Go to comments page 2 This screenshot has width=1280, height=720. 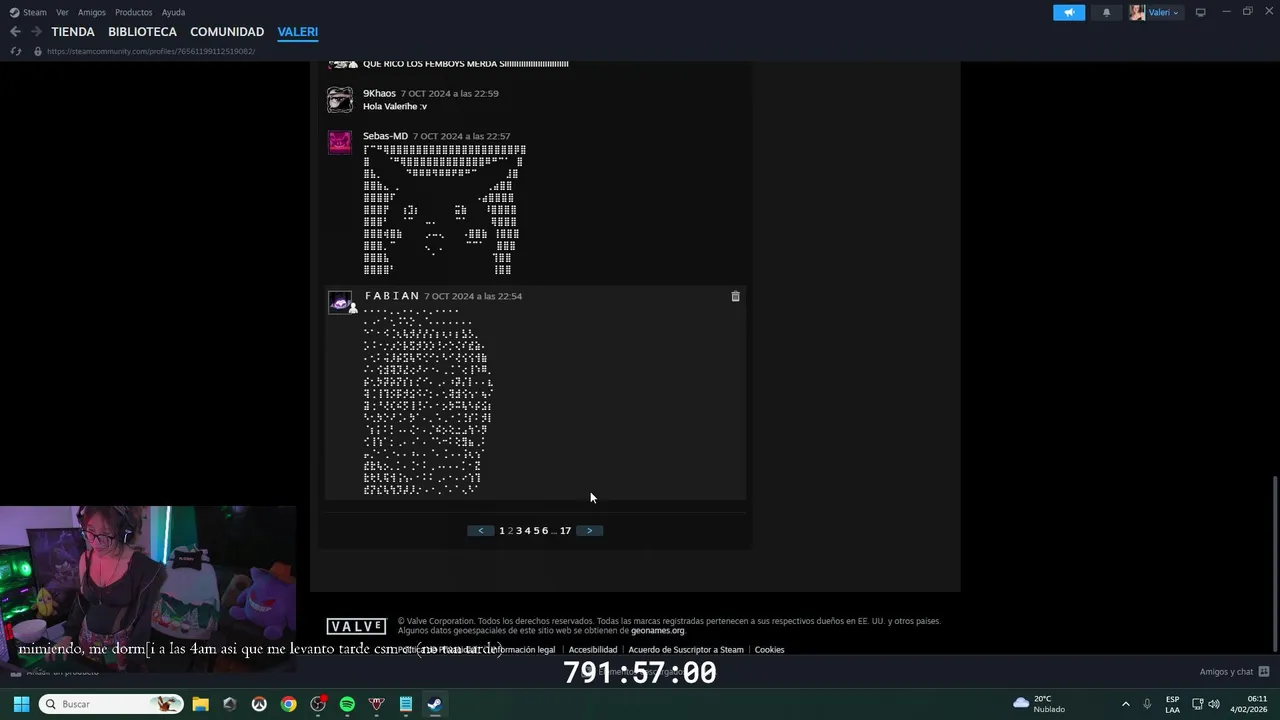point(510,531)
